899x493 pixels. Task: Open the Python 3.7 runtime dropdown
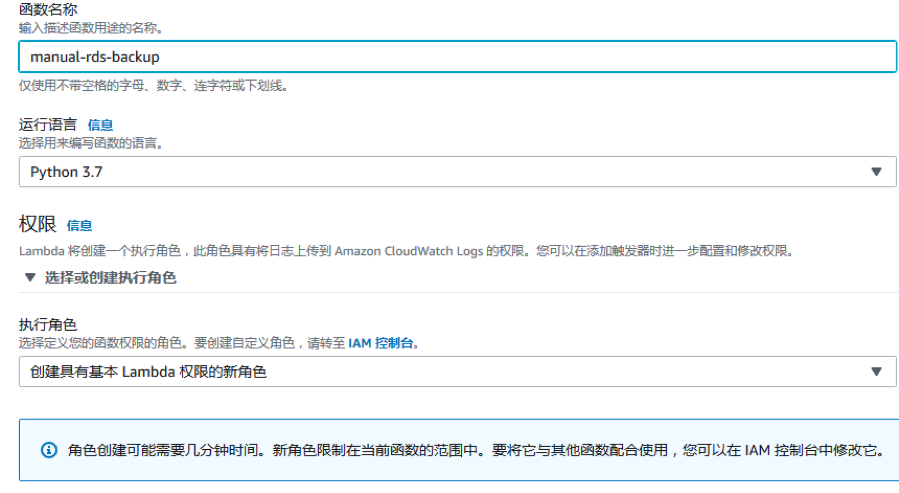coord(458,172)
